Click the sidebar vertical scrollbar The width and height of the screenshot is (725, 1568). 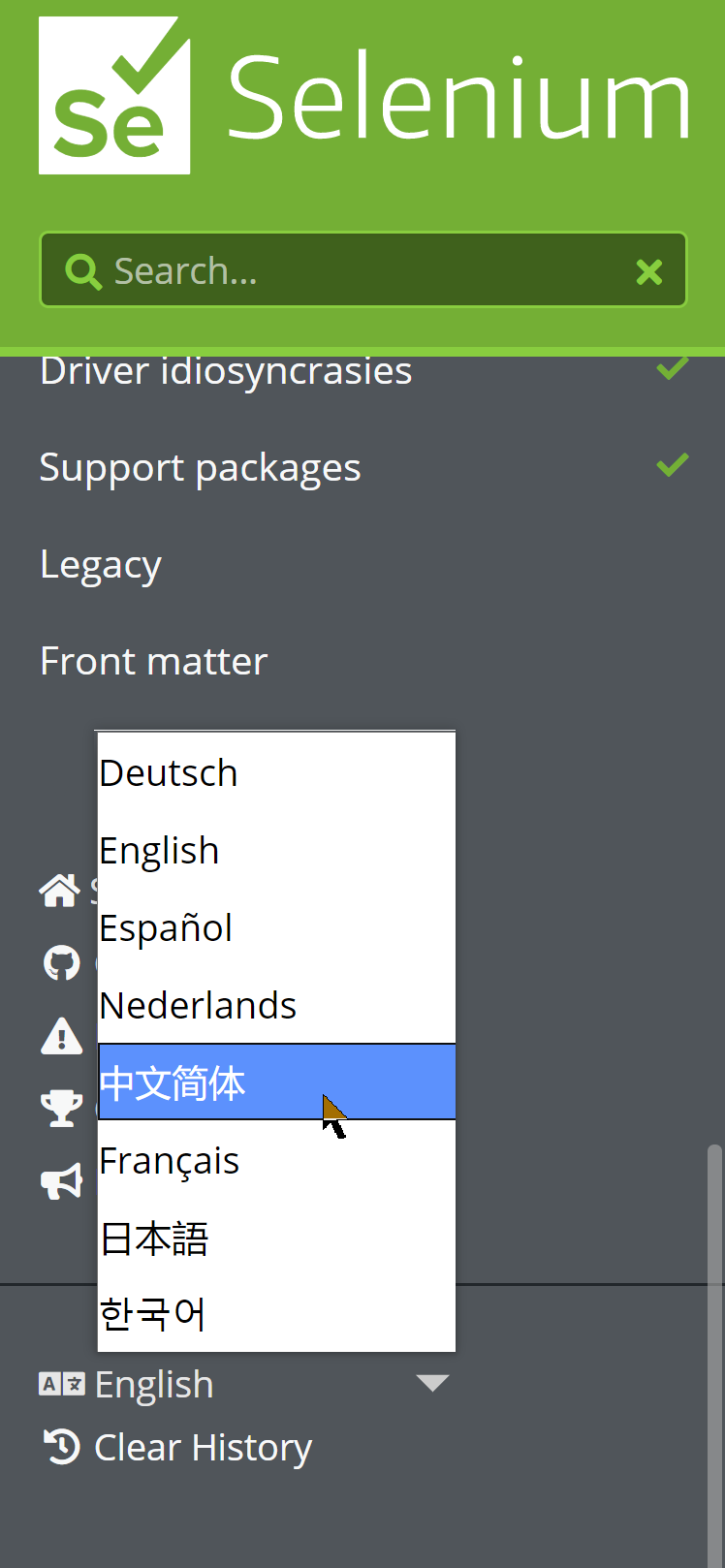pos(715,1355)
